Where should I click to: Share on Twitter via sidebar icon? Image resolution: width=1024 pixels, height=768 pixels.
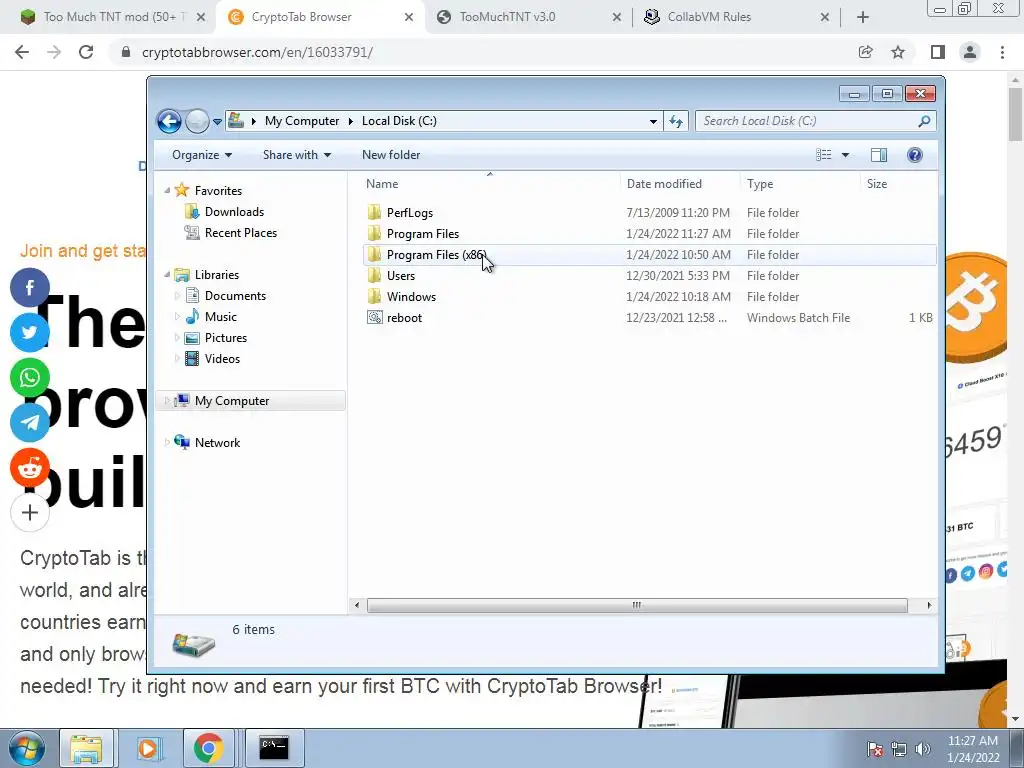tap(30, 332)
